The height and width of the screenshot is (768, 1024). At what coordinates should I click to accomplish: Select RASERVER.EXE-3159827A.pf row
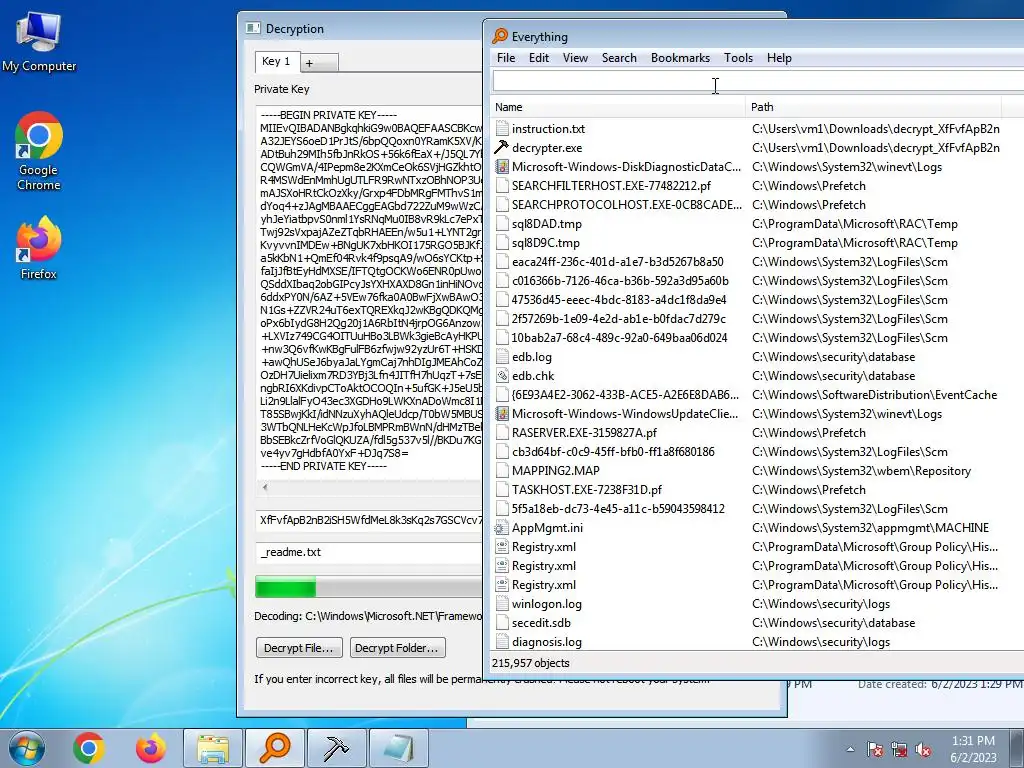(x=758, y=432)
